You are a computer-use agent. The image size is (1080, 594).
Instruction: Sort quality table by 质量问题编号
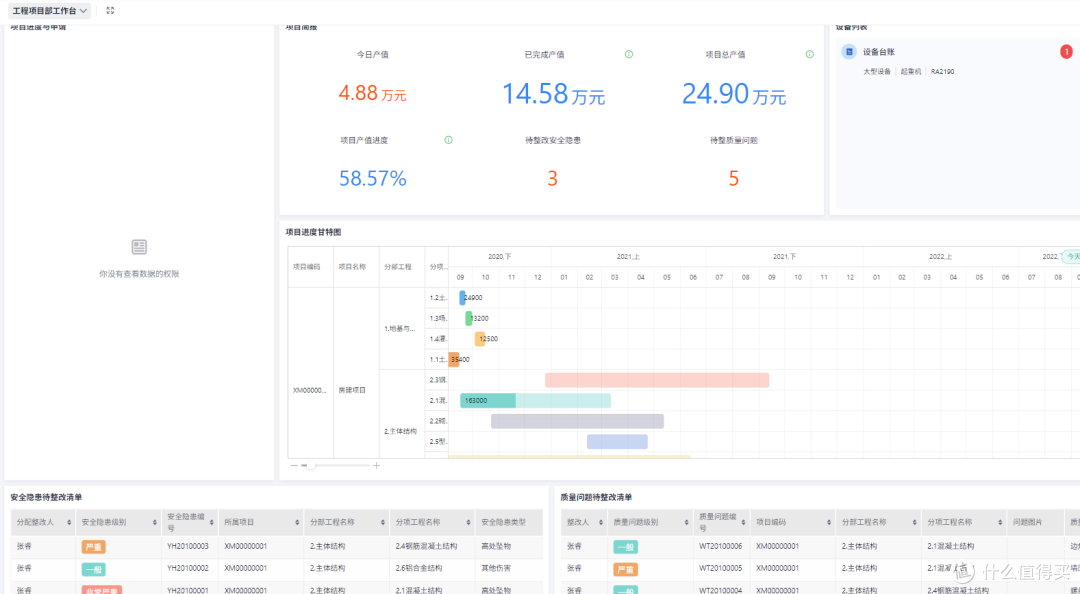click(743, 523)
